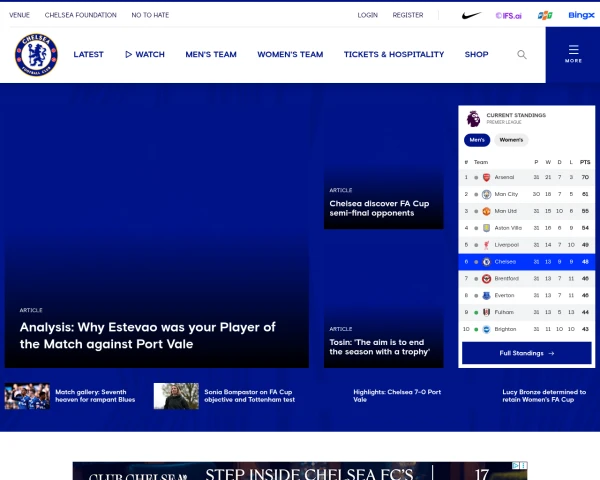The image size is (600, 480).
Task: Click the Everton crest in standings
Action: [486, 296]
